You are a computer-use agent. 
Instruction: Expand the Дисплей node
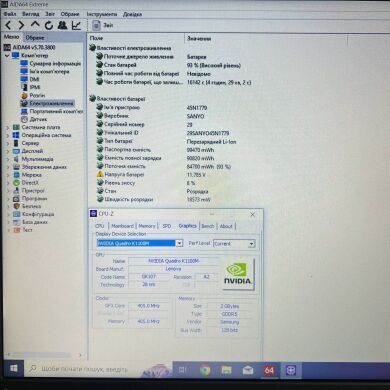click(8, 151)
